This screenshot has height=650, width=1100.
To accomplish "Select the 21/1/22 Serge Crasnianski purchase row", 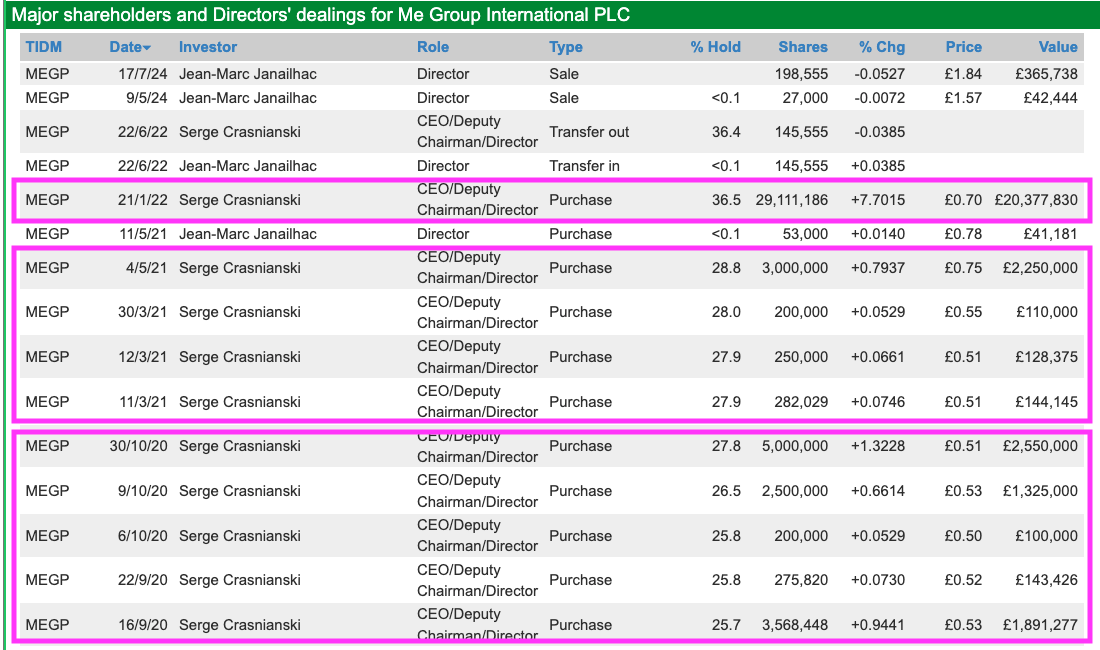I will pos(551,200).
